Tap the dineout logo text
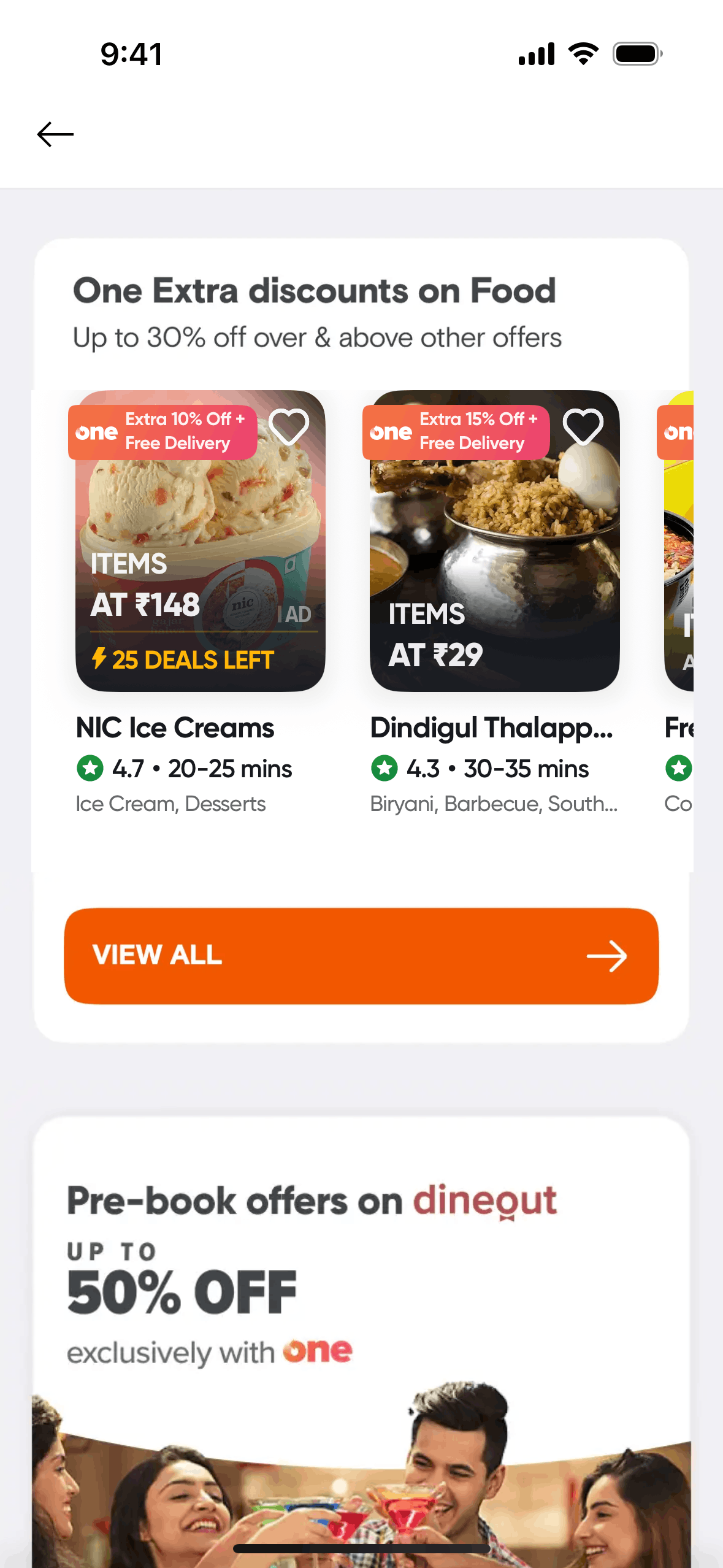723x1568 pixels. coord(484,1201)
